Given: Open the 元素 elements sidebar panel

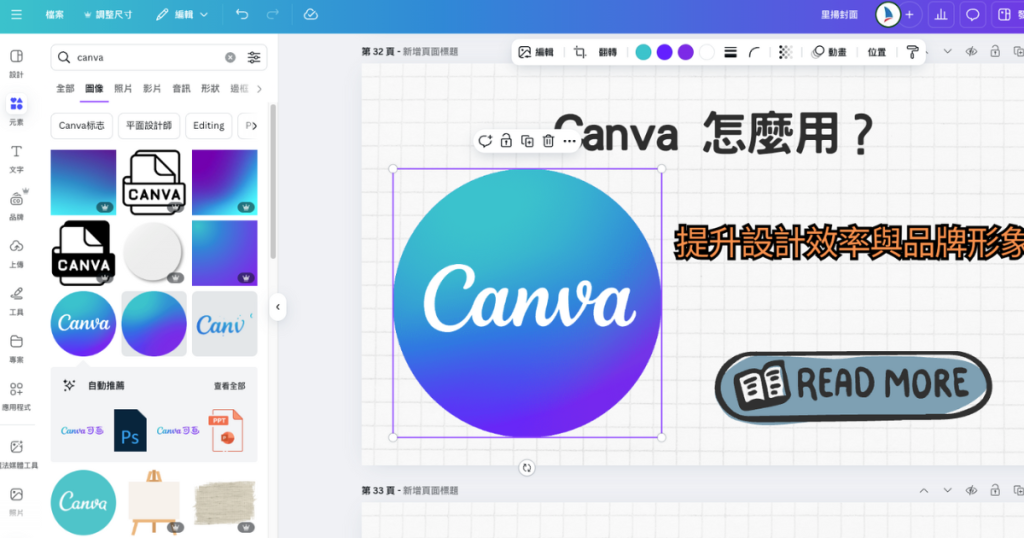Looking at the screenshot, I should click(x=16, y=110).
